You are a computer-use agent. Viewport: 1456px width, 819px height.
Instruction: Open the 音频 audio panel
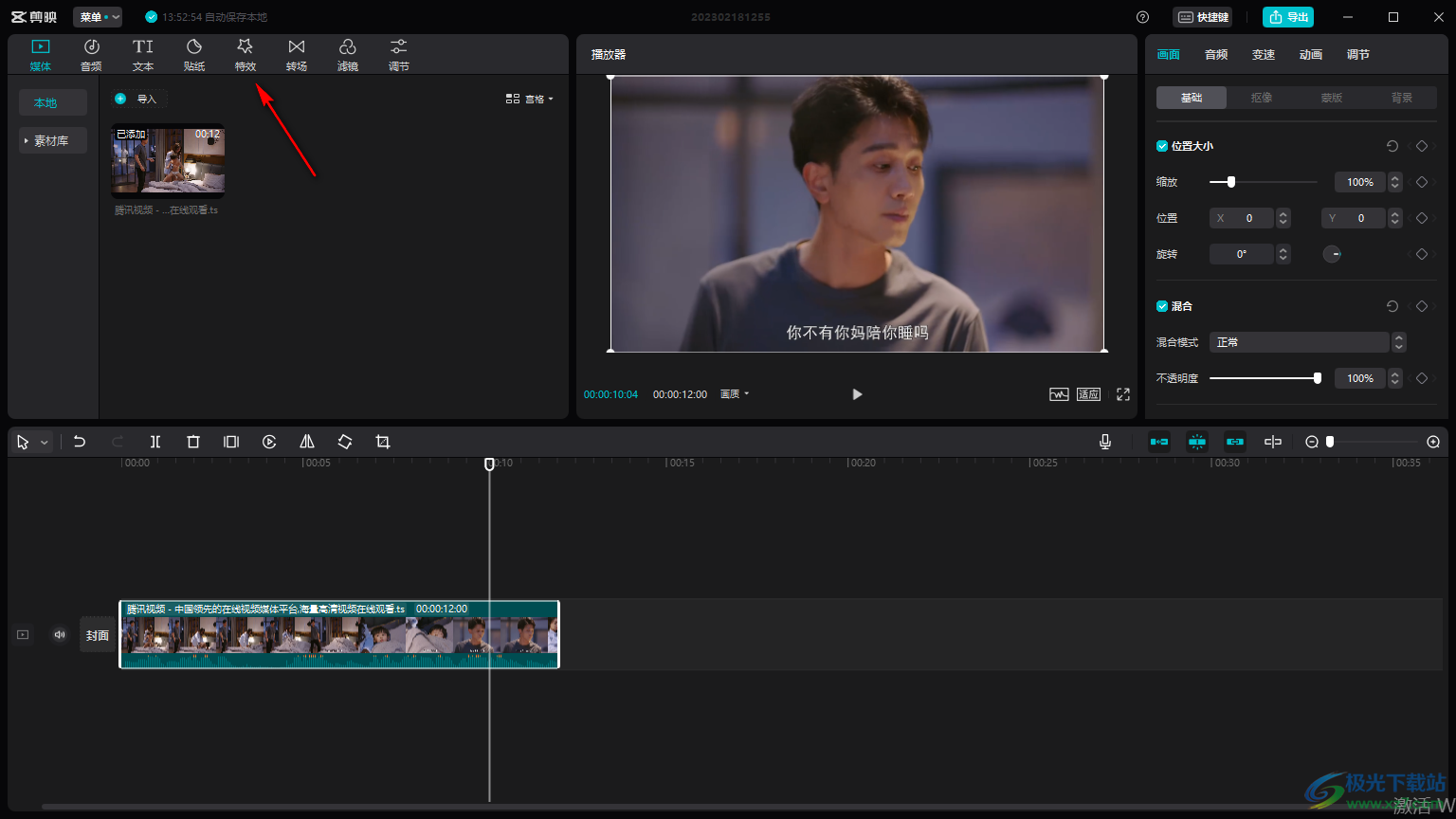(91, 54)
